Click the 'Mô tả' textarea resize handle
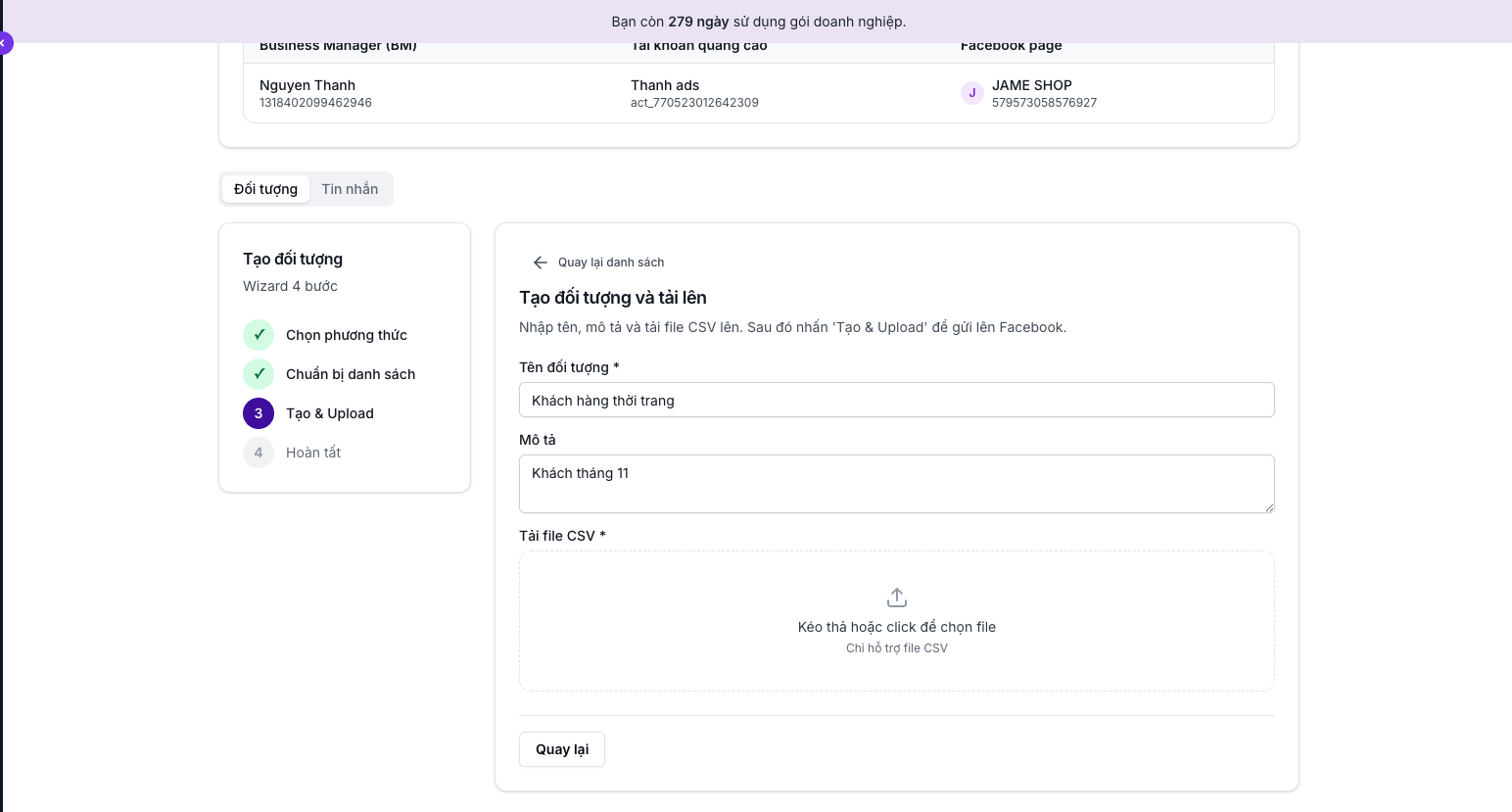Screen dimensions: 1512x812 pos(1269,509)
